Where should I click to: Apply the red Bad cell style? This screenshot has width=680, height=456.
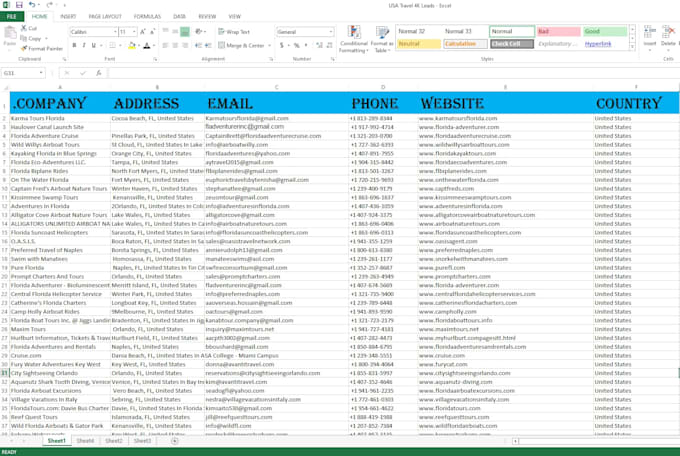(558, 31)
